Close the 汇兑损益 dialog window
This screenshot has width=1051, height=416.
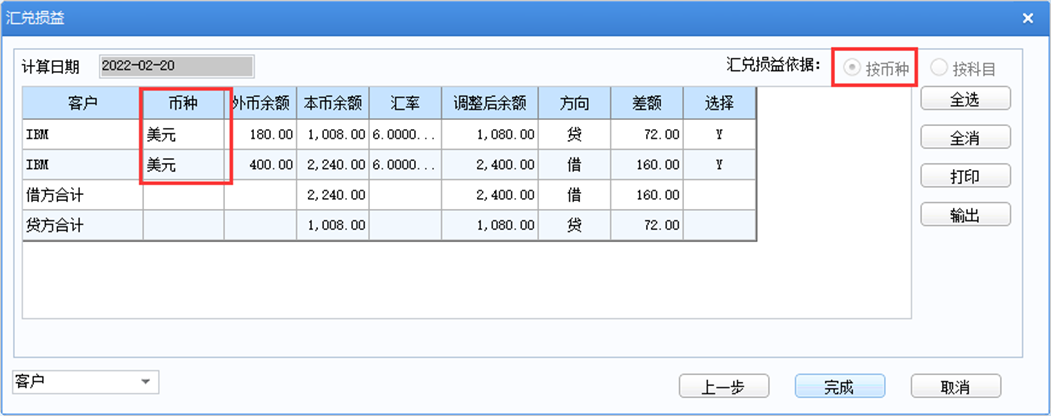point(1027,18)
